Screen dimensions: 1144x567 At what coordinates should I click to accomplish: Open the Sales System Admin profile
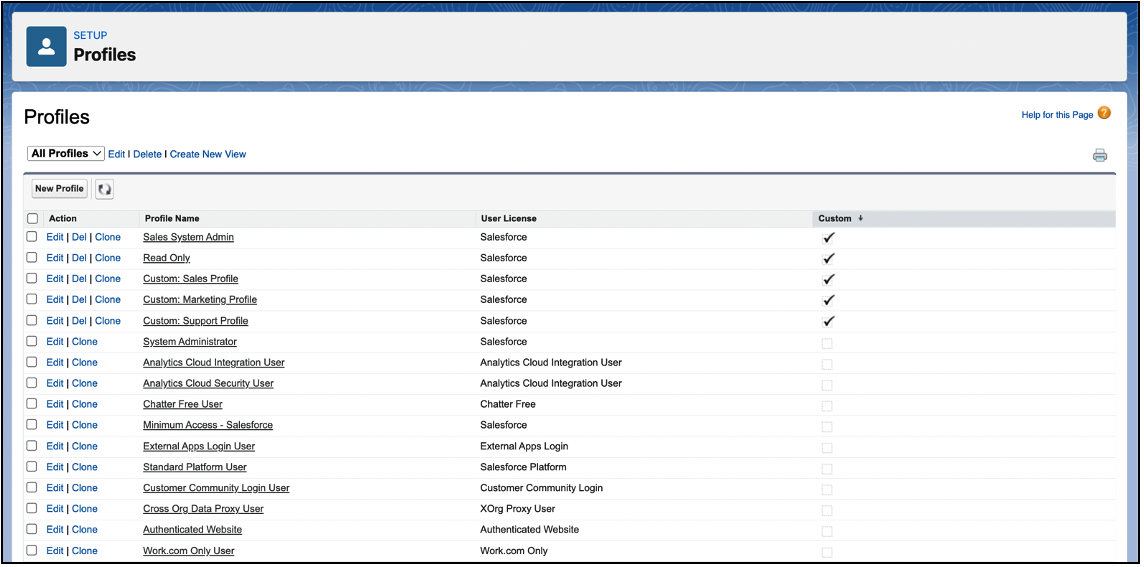(x=188, y=237)
